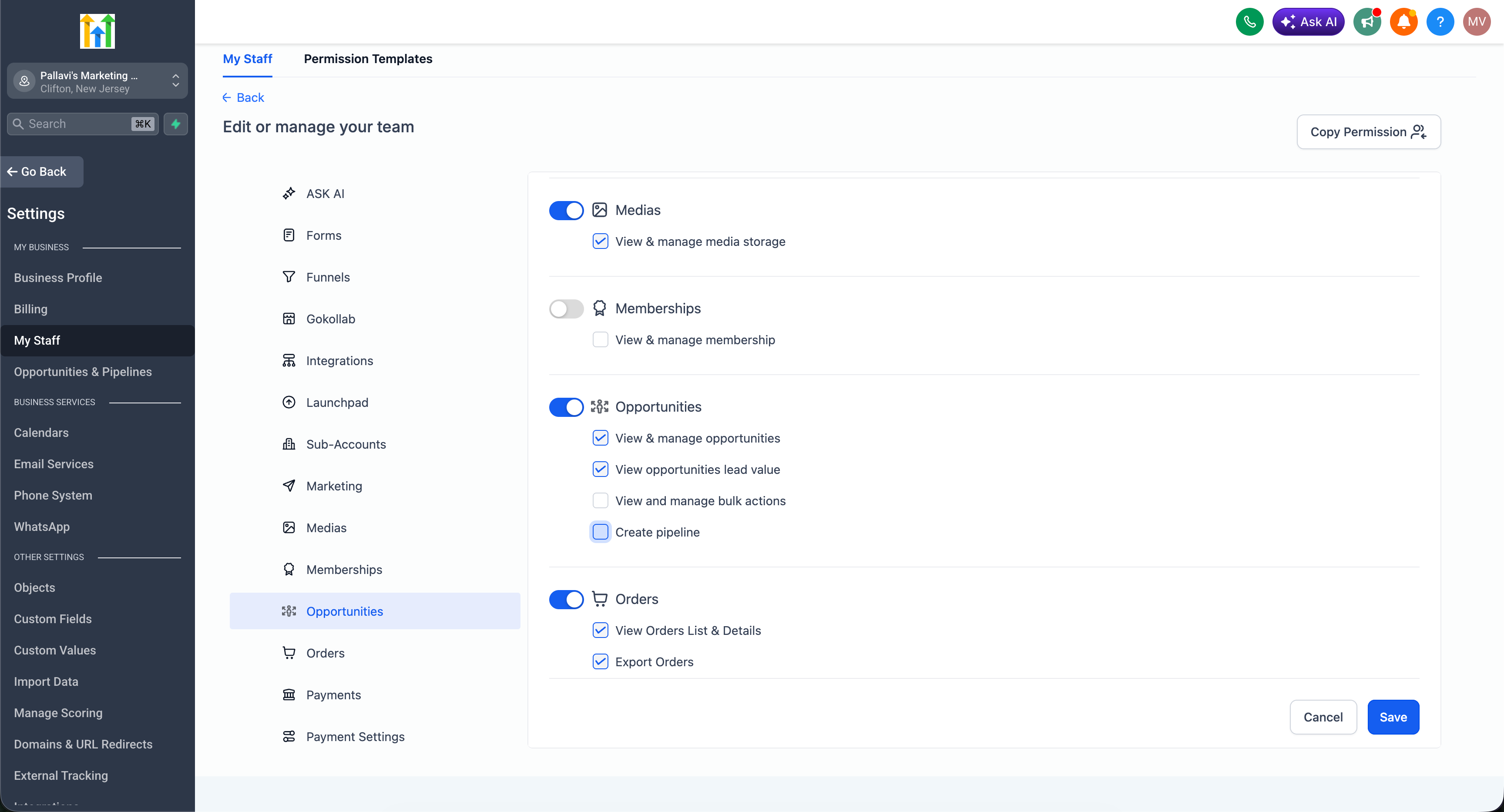
Task: Open Phone System settings
Action: (x=53, y=495)
